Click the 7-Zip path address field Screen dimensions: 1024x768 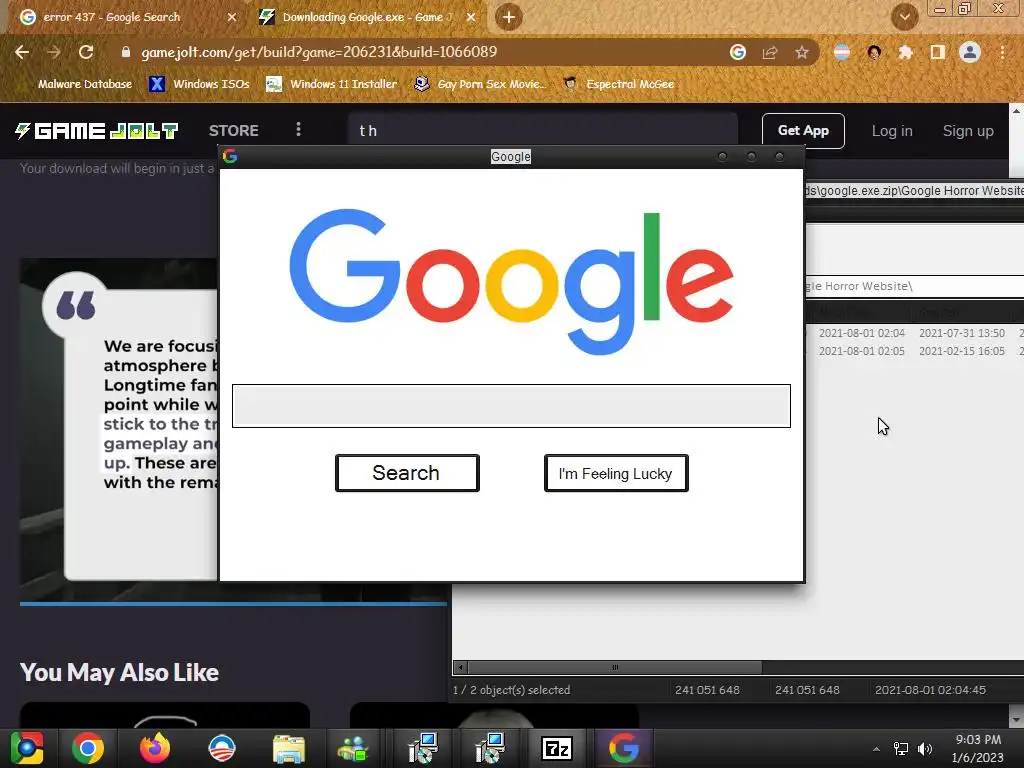tap(914, 286)
